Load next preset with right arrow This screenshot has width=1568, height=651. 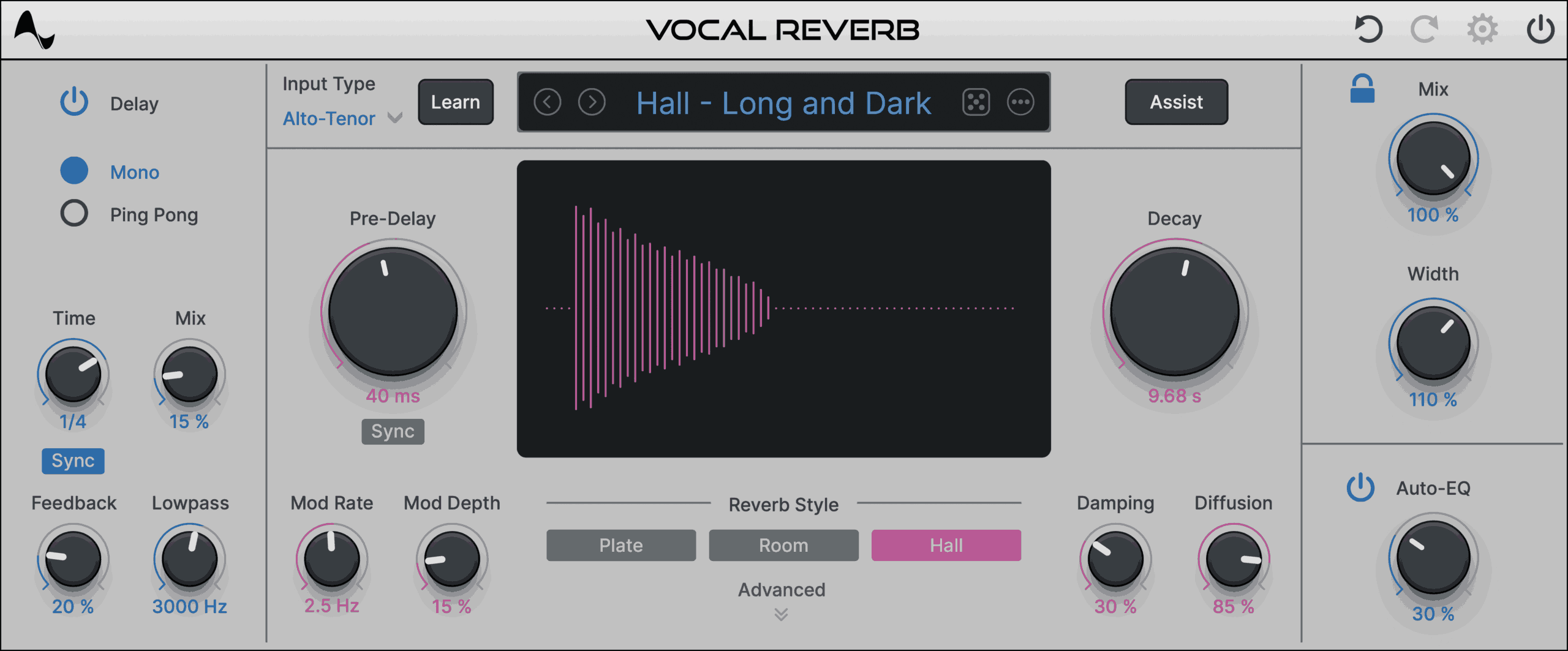tap(592, 102)
